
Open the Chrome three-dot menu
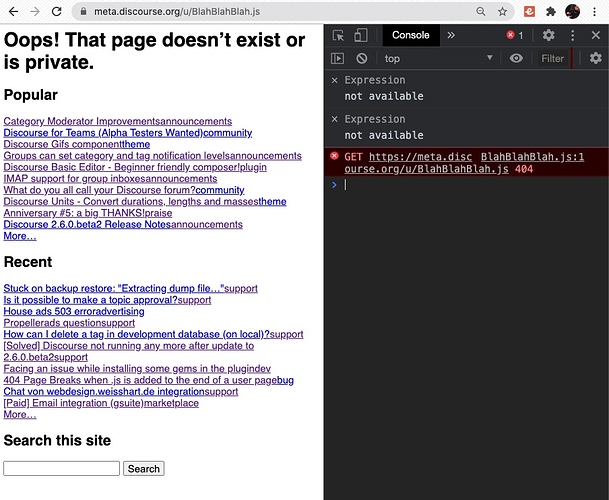tap(595, 12)
